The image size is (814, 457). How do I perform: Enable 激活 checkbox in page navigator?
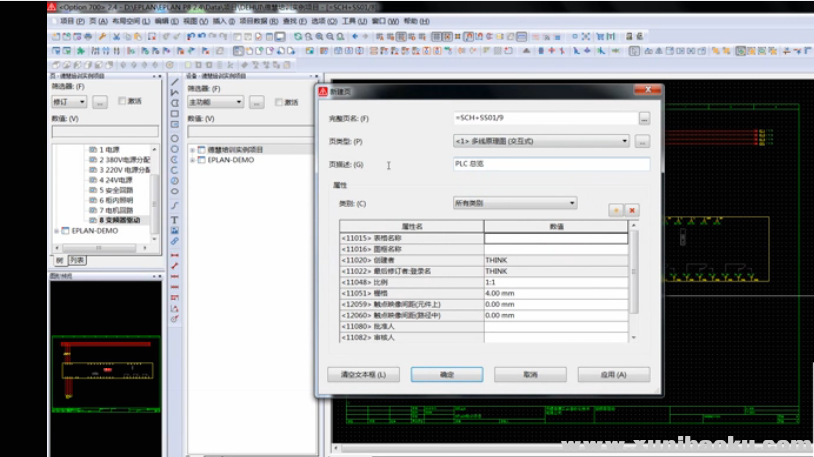point(123,101)
